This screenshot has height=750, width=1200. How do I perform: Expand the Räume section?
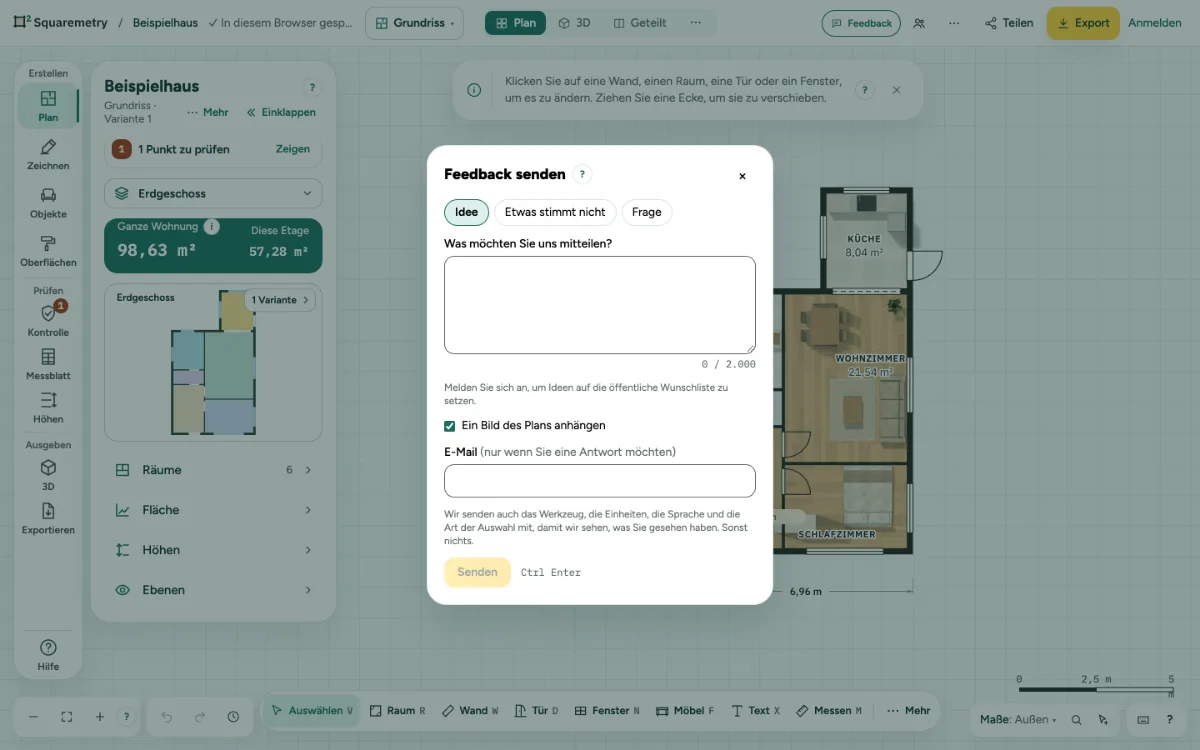213,470
